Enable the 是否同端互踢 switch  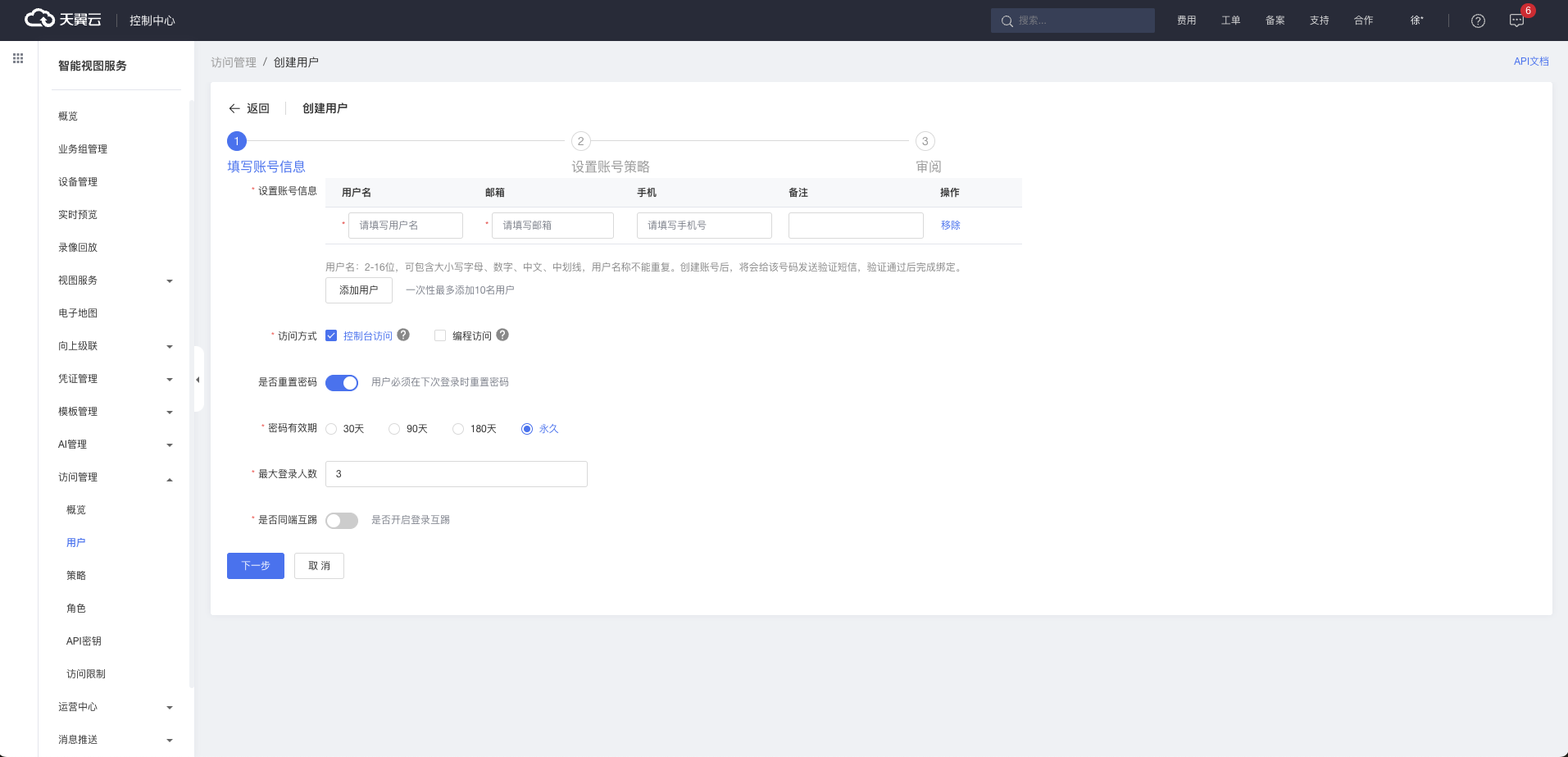342,521
